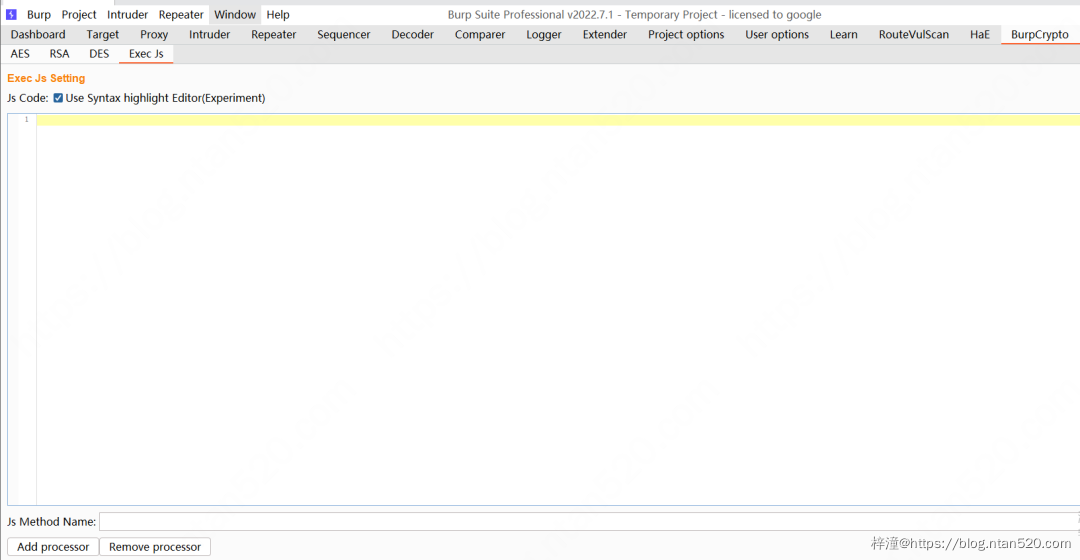Click the Remove processor button
This screenshot has width=1080, height=560.
click(x=155, y=547)
